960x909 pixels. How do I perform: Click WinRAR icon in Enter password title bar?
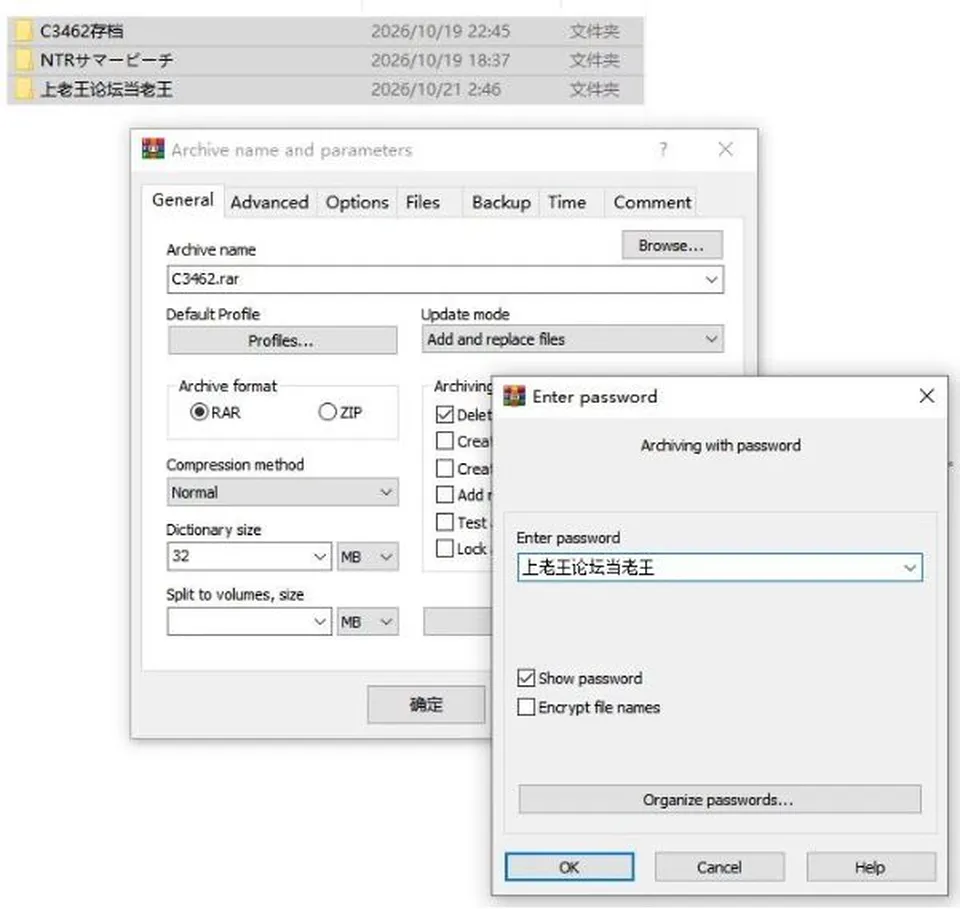point(514,396)
